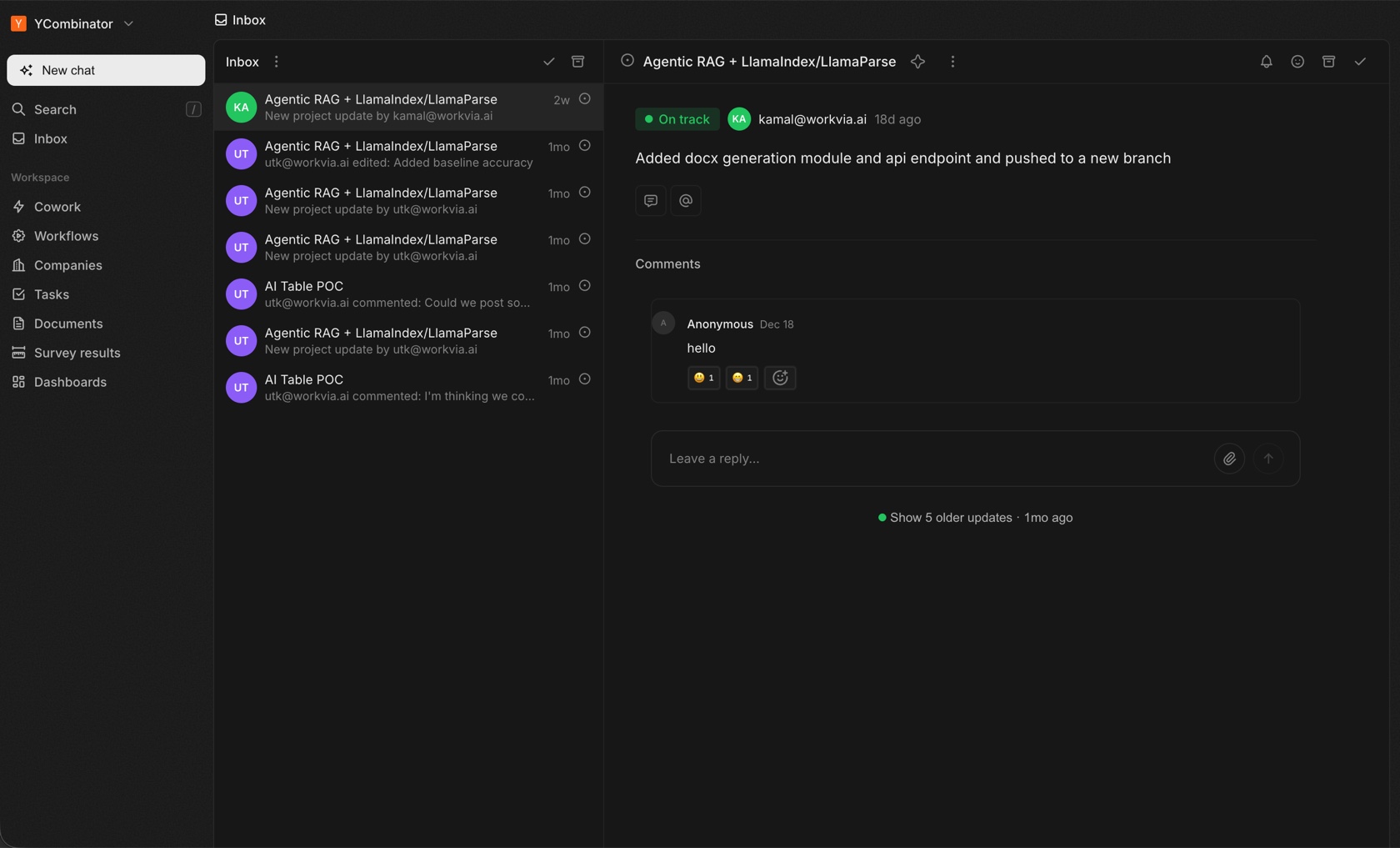Image resolution: width=1400 pixels, height=848 pixels.
Task: Click the On track status badge
Action: click(x=677, y=119)
